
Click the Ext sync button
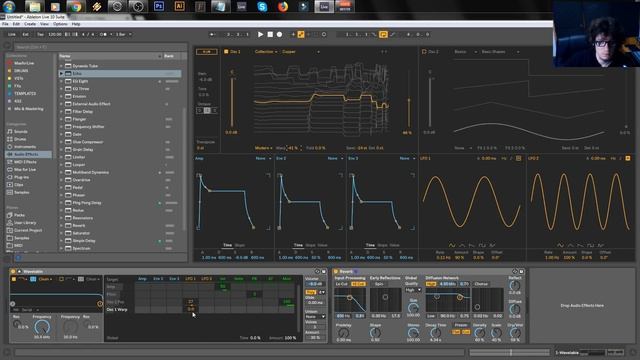[25, 35]
